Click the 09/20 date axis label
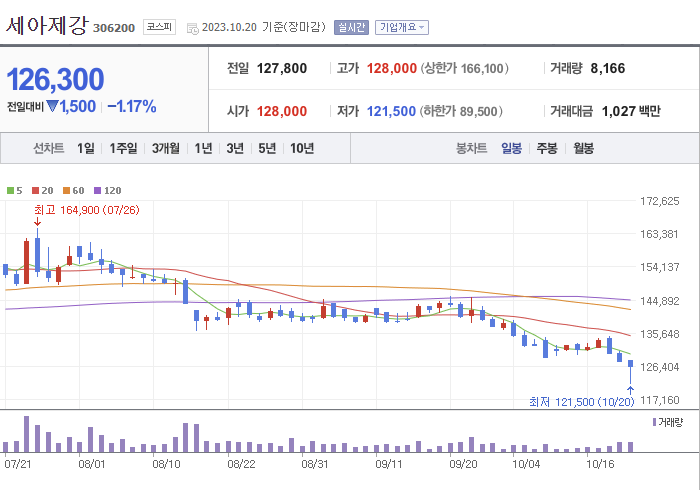The height and width of the screenshot is (490, 700). (463, 464)
